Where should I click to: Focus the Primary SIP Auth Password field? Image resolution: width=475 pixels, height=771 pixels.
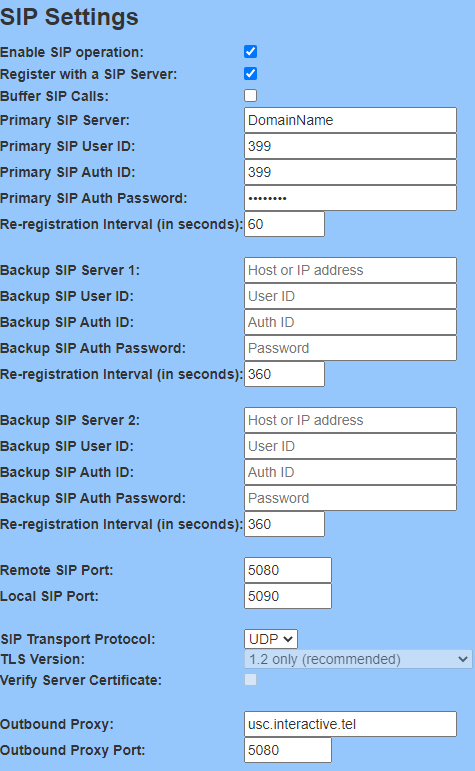(x=350, y=198)
